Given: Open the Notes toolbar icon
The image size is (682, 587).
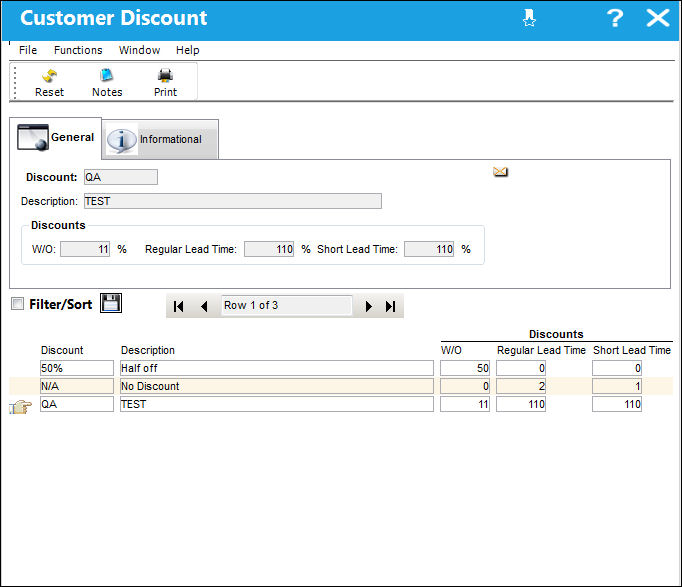Looking at the screenshot, I should point(107,75).
